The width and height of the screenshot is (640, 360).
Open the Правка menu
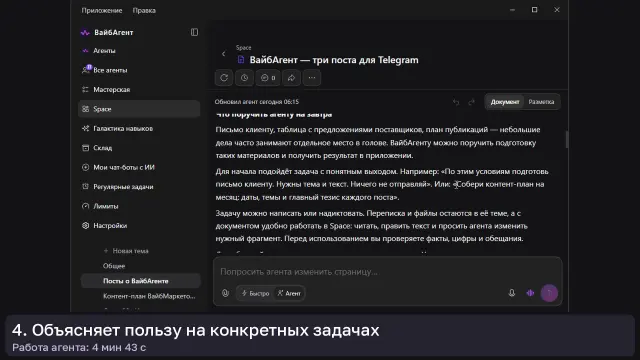tap(144, 11)
